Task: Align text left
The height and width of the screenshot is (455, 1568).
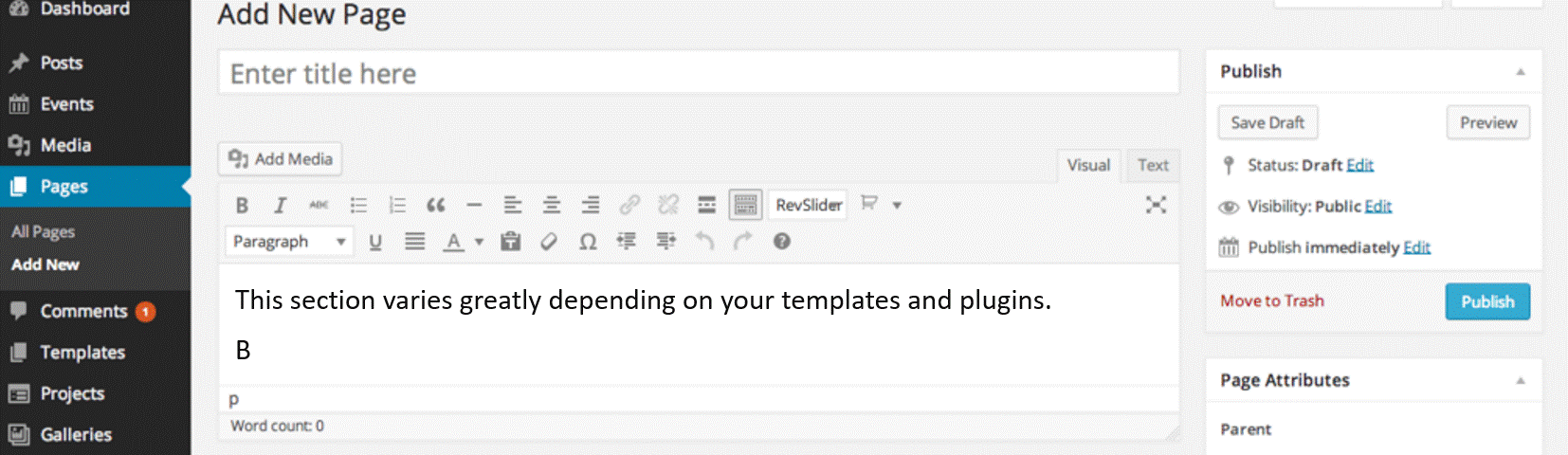Action: (x=513, y=205)
